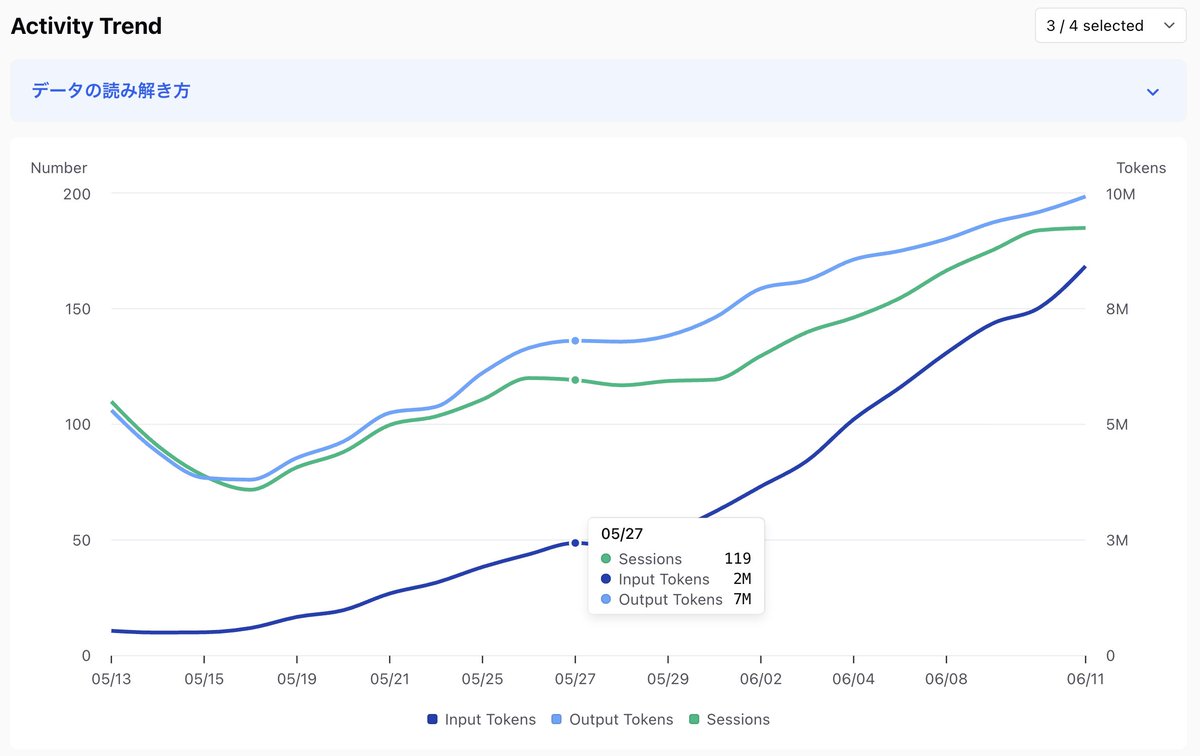Viewport: 1200px width, 756px height.
Task: Click the 200 left axis value
Action: 77,193
